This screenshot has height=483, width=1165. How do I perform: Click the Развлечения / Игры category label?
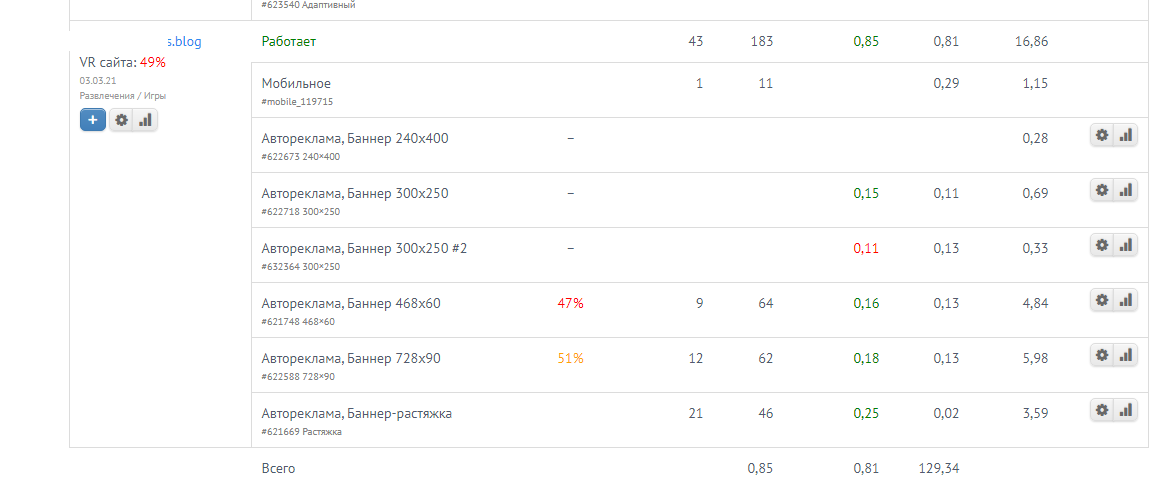pyautogui.click(x=123, y=96)
